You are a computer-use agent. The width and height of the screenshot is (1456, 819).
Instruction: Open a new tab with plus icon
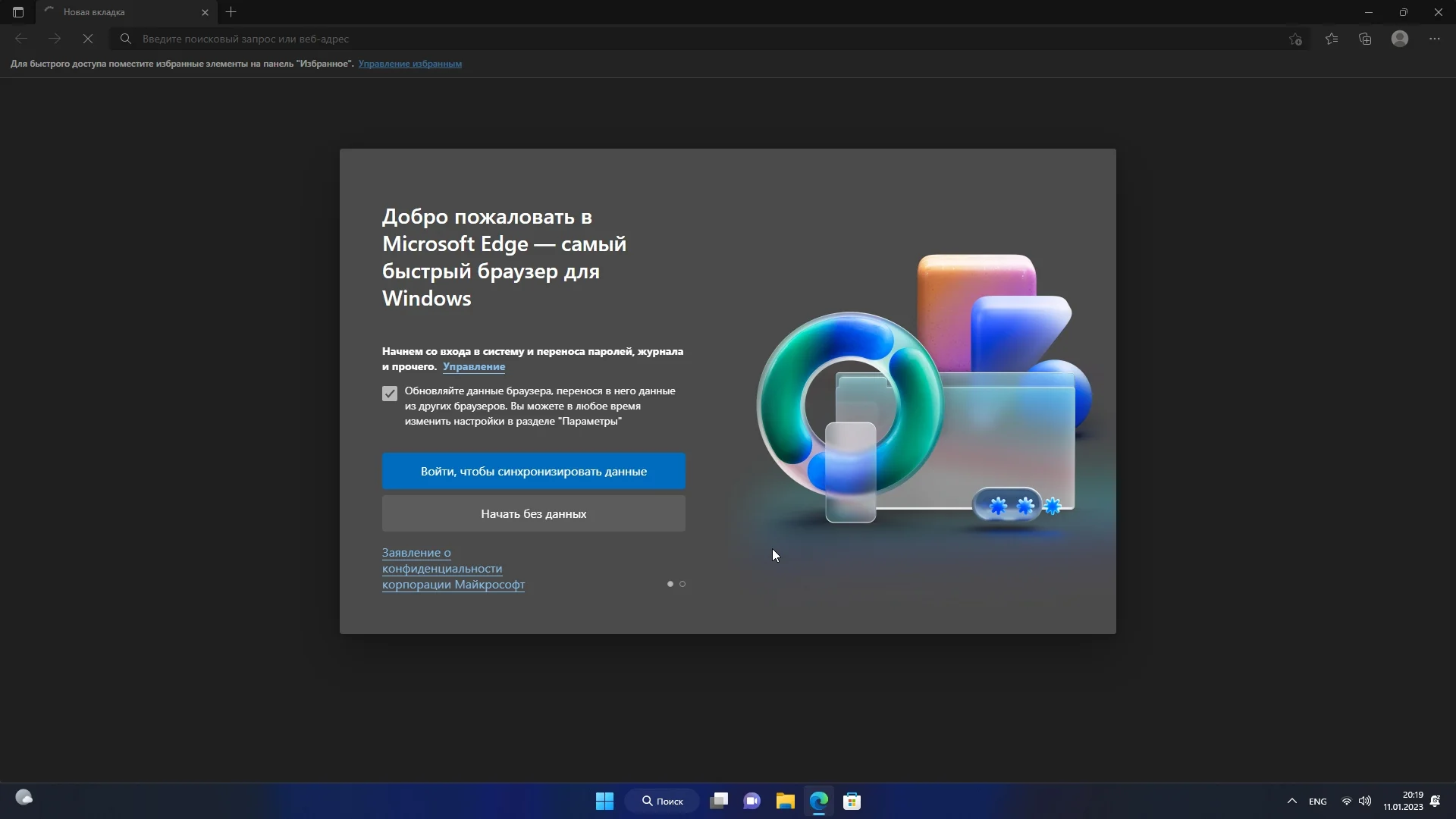tap(231, 12)
